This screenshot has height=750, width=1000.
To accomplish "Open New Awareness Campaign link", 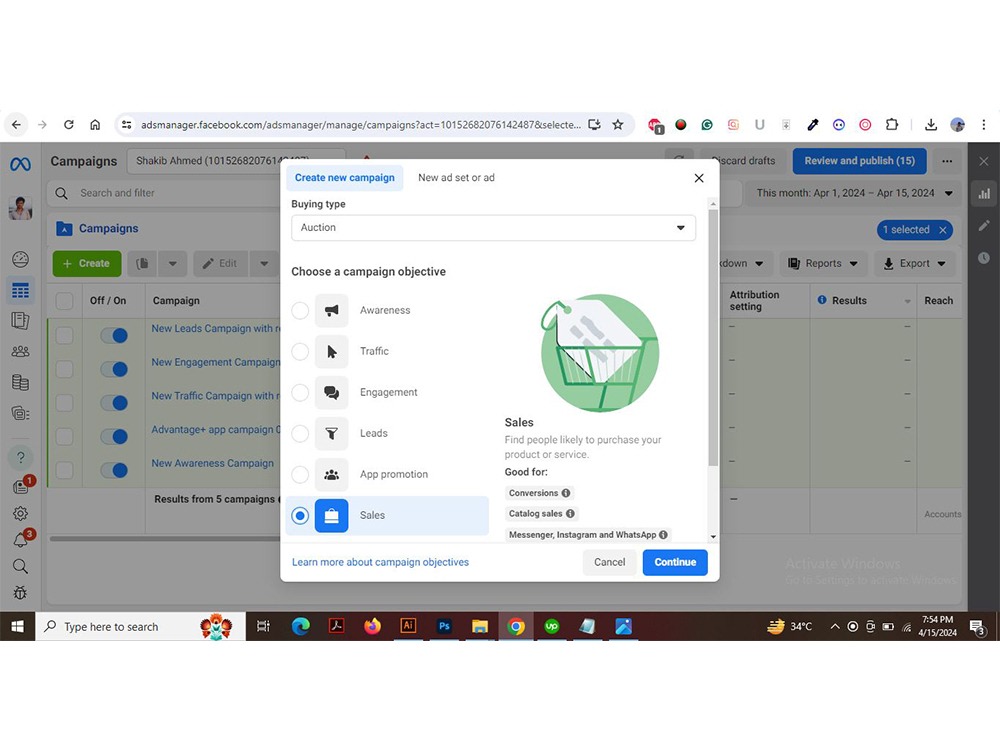I will pyautogui.click(x=212, y=464).
